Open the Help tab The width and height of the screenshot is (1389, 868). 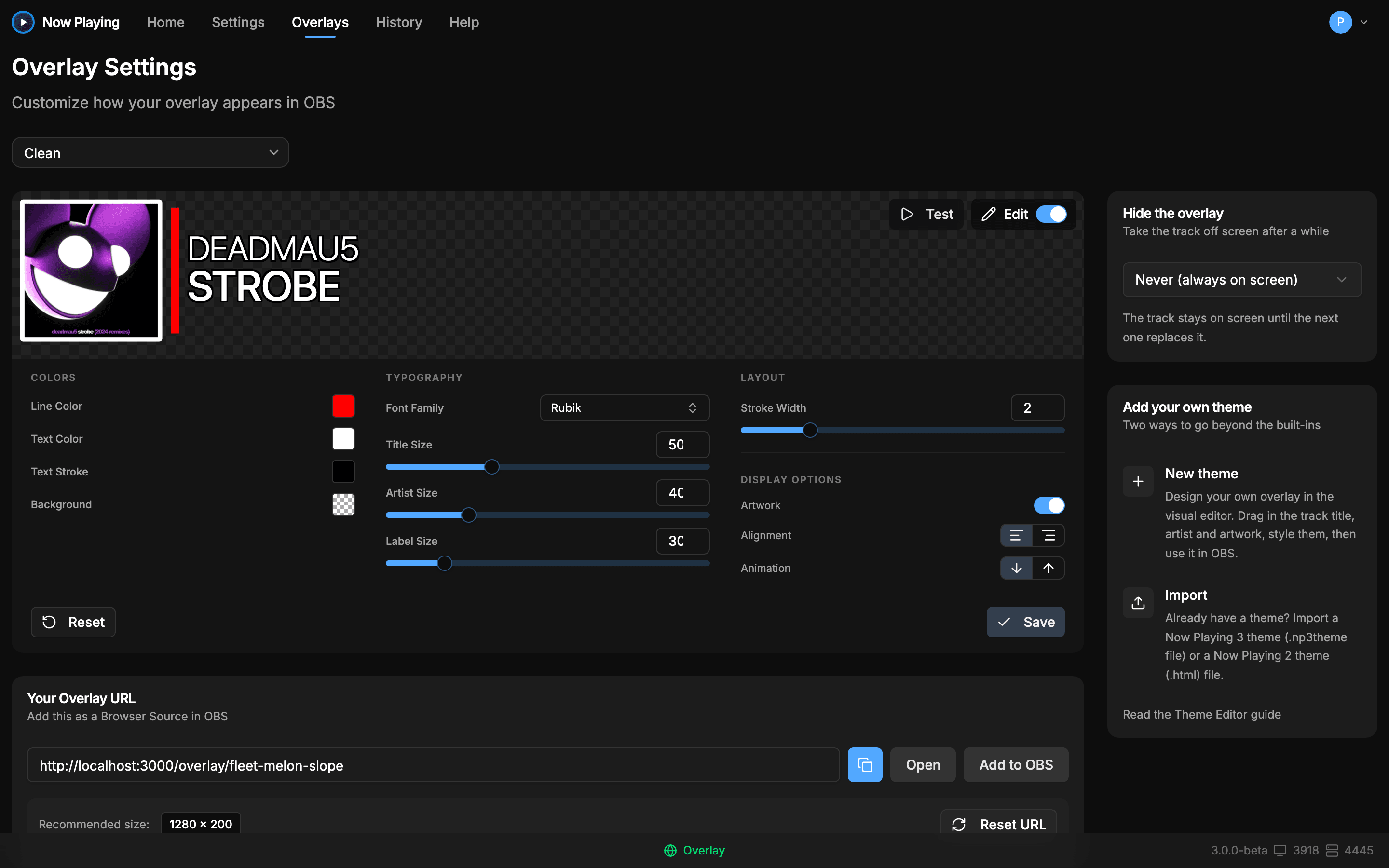464,22
